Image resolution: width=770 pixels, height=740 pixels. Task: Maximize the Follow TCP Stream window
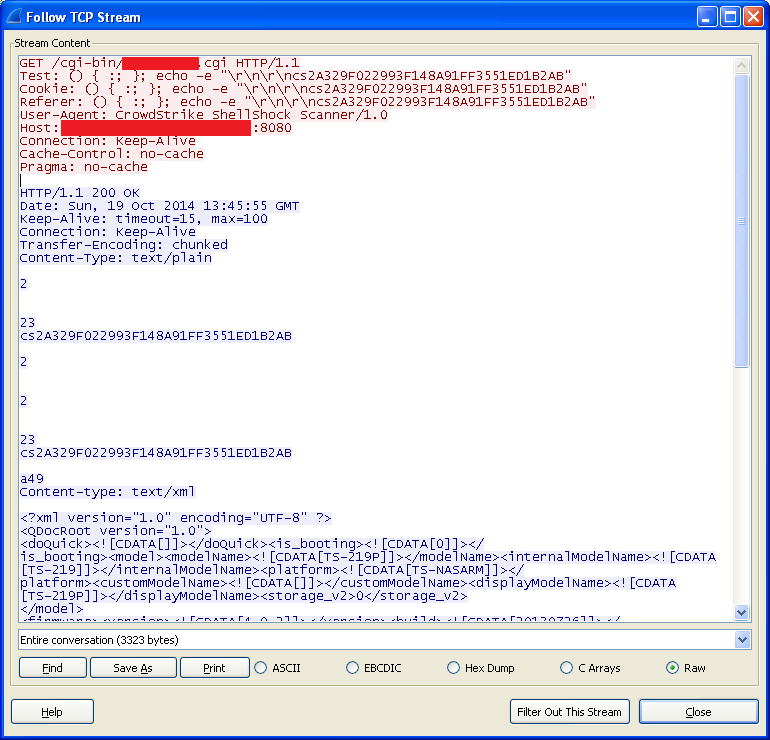(x=730, y=17)
